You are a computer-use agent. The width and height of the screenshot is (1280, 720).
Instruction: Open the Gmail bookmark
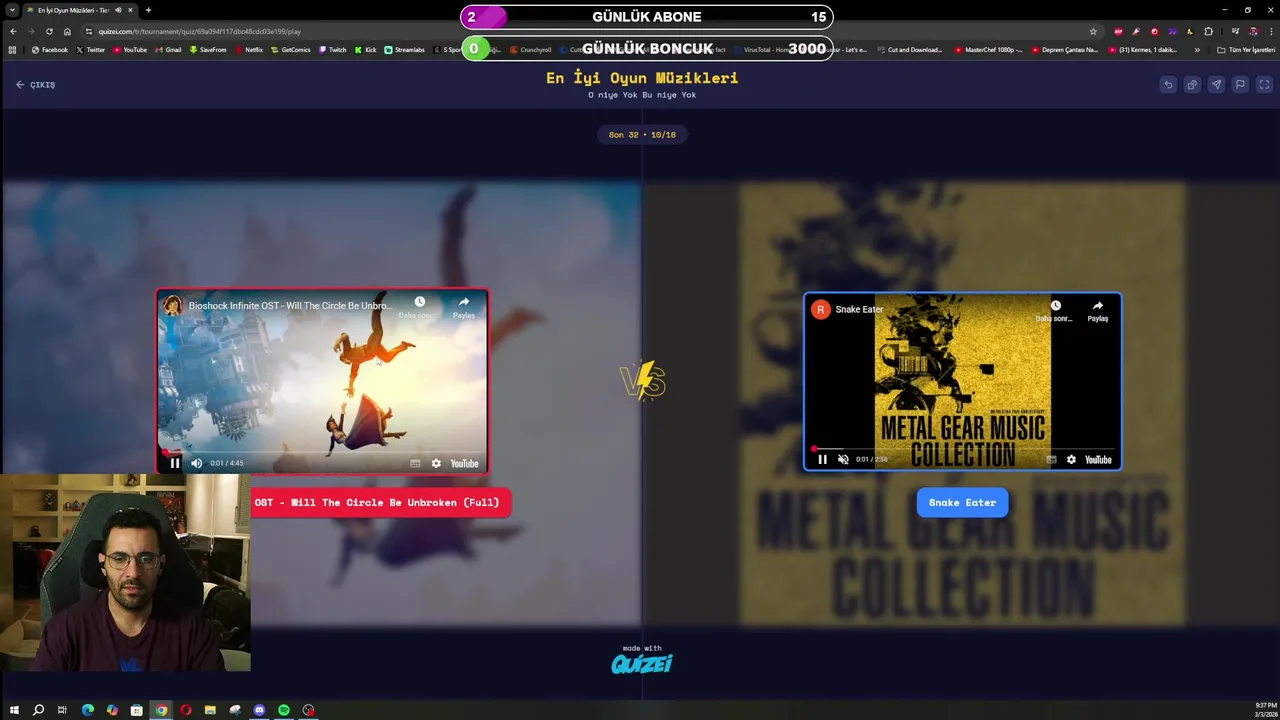click(x=168, y=50)
